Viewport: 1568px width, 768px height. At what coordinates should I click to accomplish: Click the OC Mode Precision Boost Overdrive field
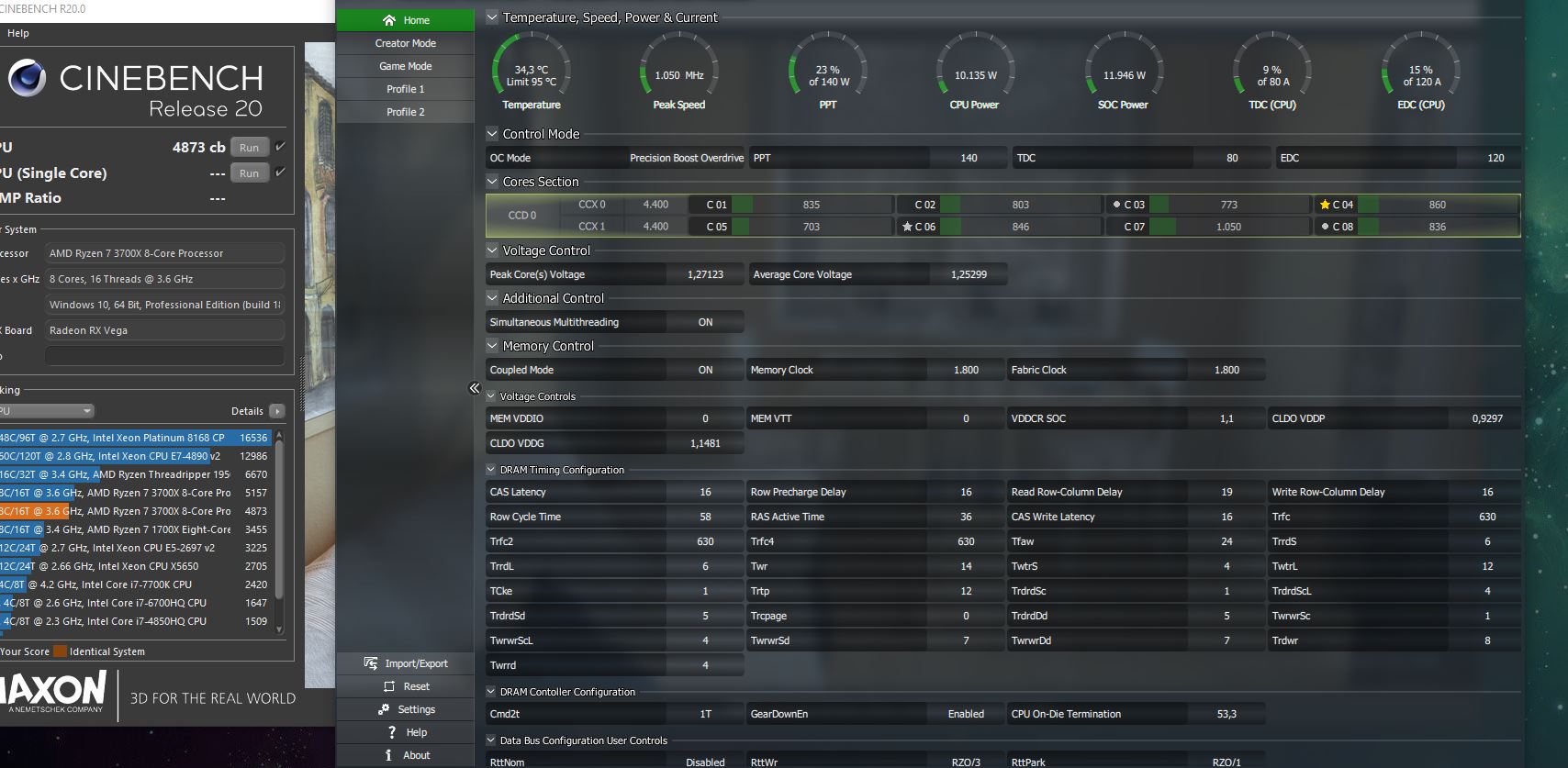pos(687,158)
